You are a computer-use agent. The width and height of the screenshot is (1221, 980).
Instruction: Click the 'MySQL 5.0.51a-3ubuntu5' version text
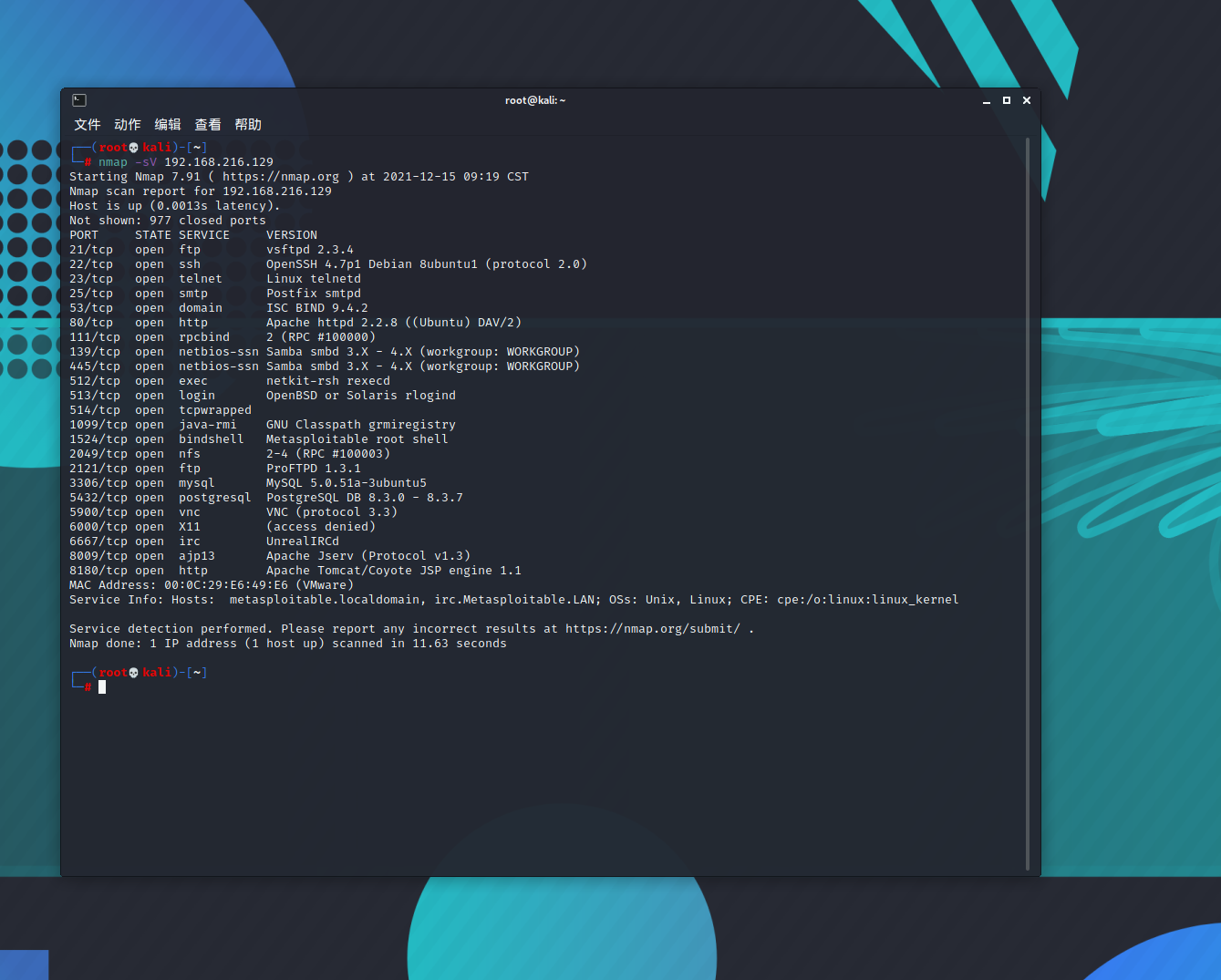(347, 483)
